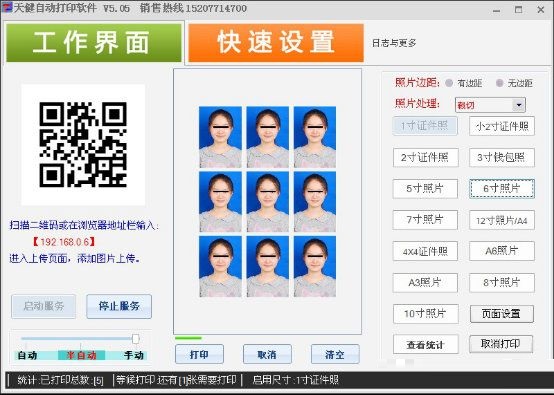Screen dimensions: 554x395
Task: Click the green print progress bar
Action: click(x=188, y=338)
